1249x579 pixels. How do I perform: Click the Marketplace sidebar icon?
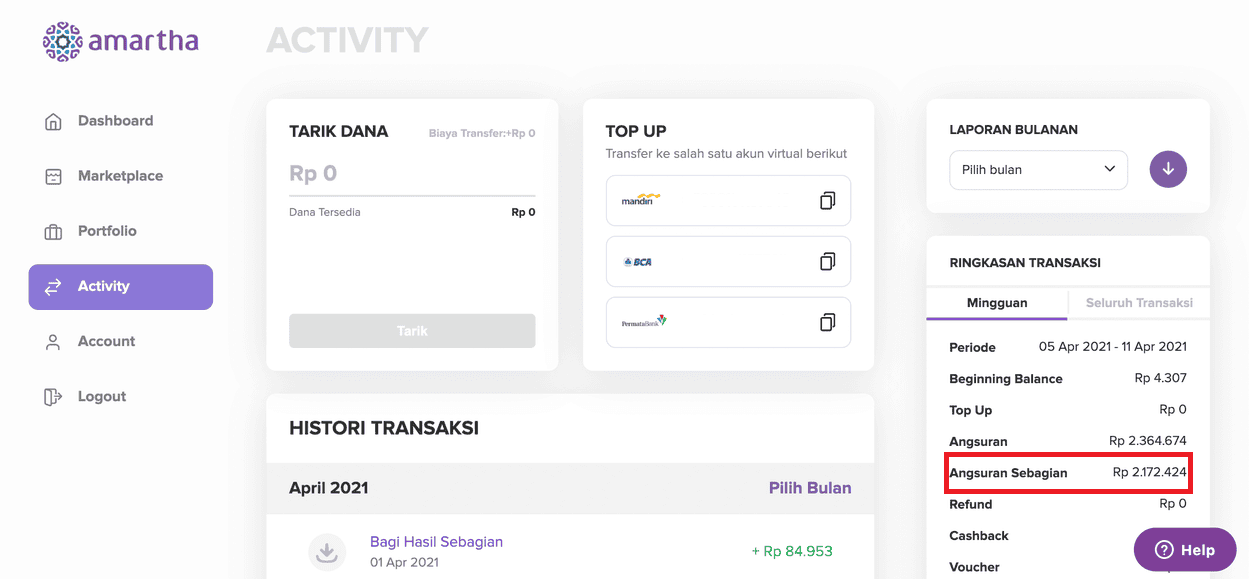click(x=54, y=177)
